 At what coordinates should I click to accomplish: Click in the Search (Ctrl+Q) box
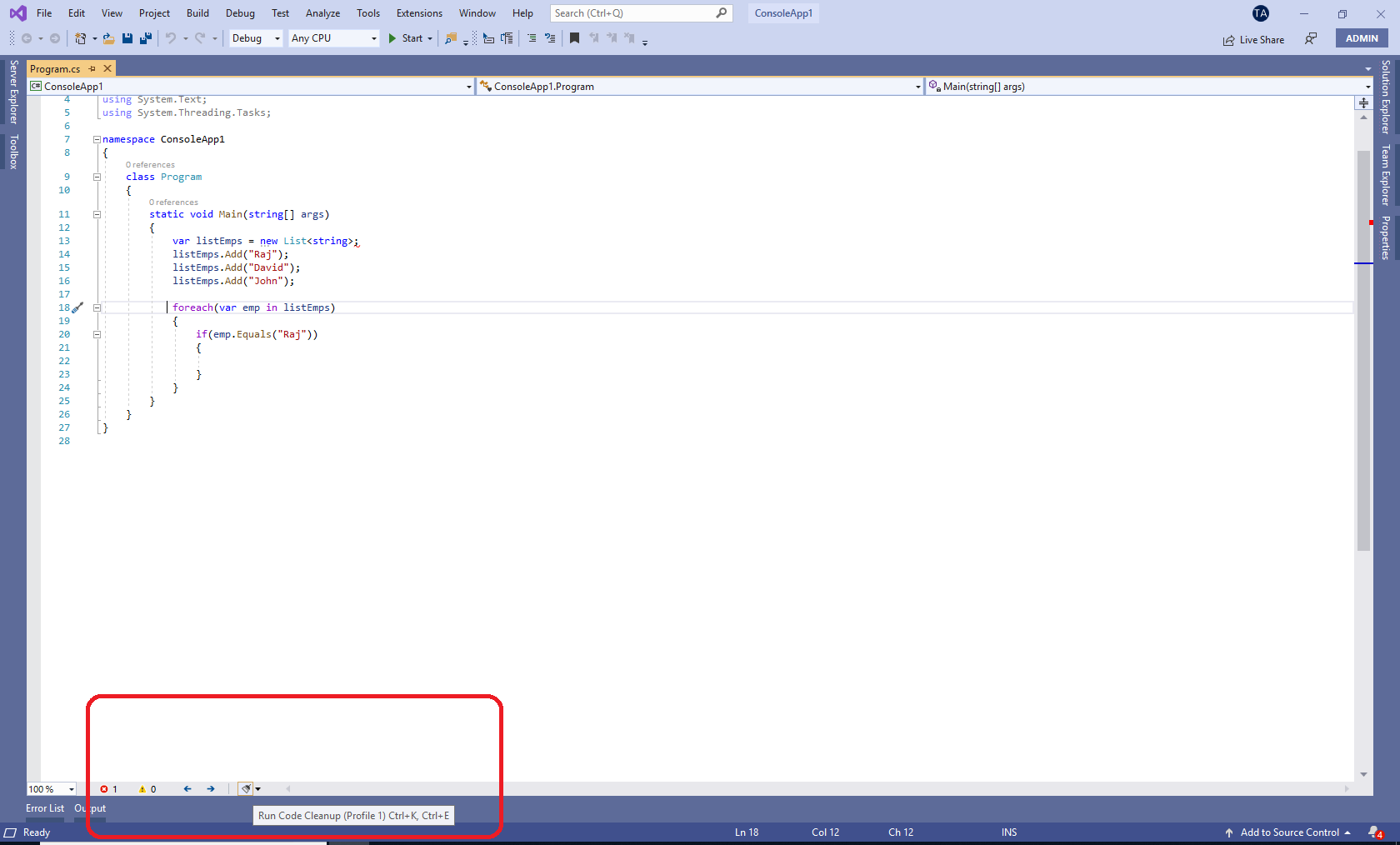tap(641, 13)
